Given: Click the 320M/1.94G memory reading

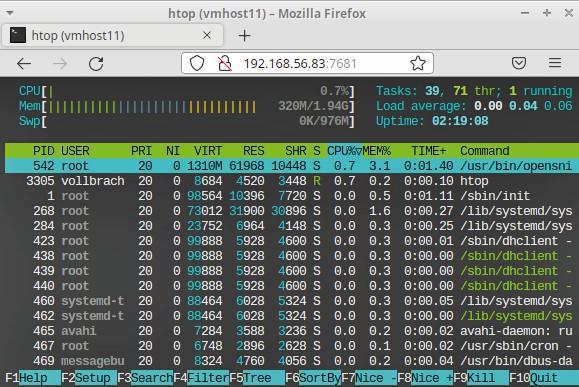Looking at the screenshot, I should (313, 106).
